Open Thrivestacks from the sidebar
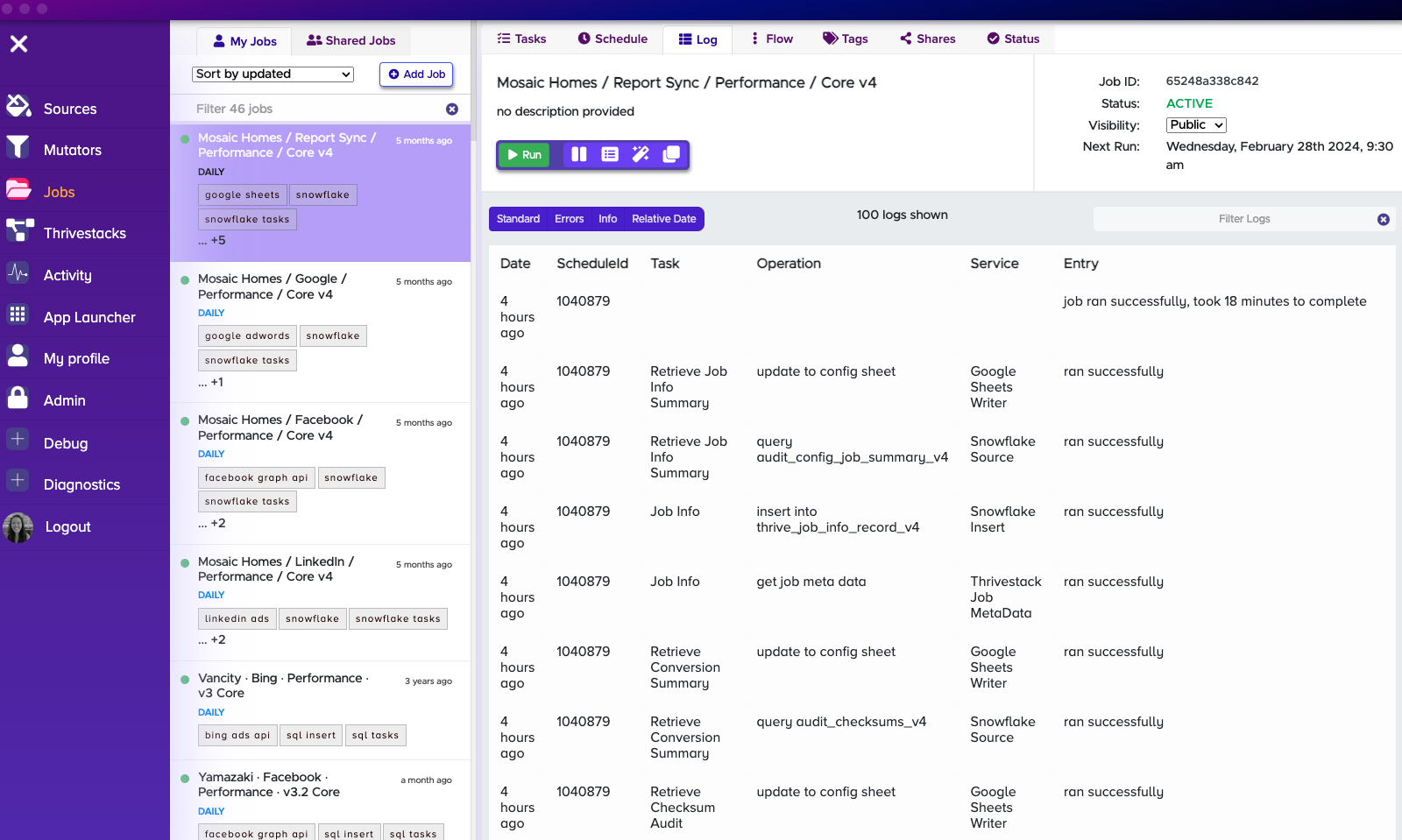The width and height of the screenshot is (1402, 840). [84, 233]
